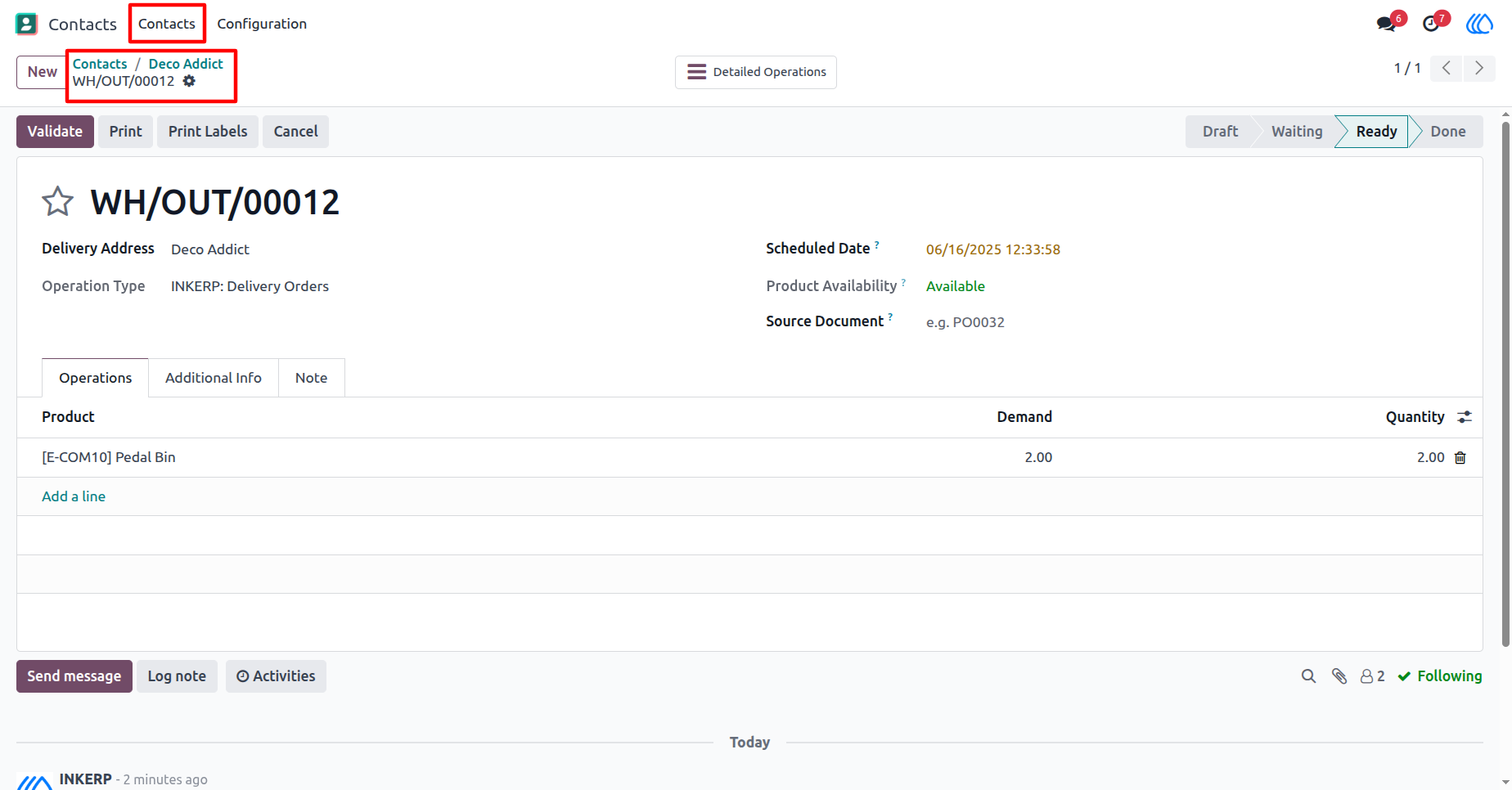Click Print Labels

(208, 132)
